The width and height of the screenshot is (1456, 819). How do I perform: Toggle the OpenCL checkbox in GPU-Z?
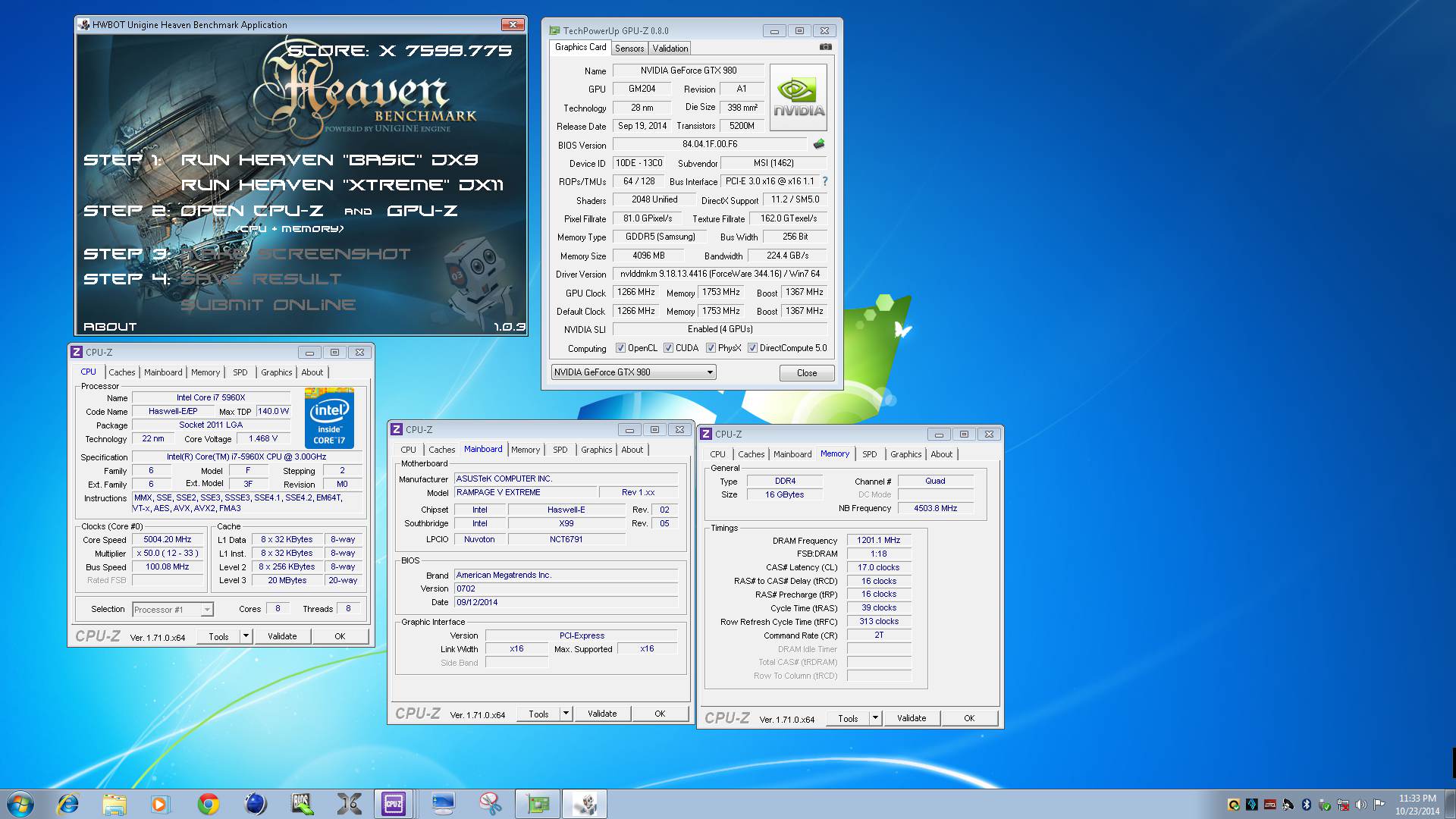click(620, 348)
